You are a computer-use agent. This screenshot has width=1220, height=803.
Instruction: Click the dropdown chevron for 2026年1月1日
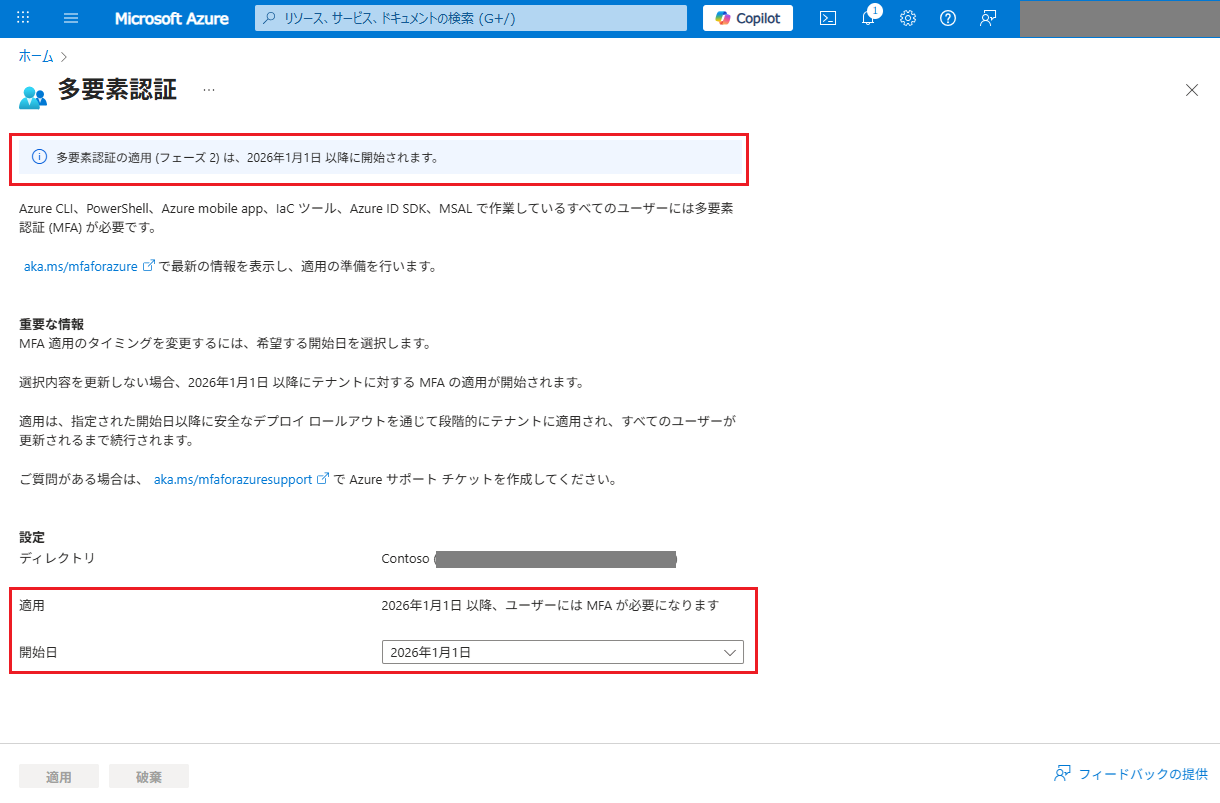(x=729, y=652)
